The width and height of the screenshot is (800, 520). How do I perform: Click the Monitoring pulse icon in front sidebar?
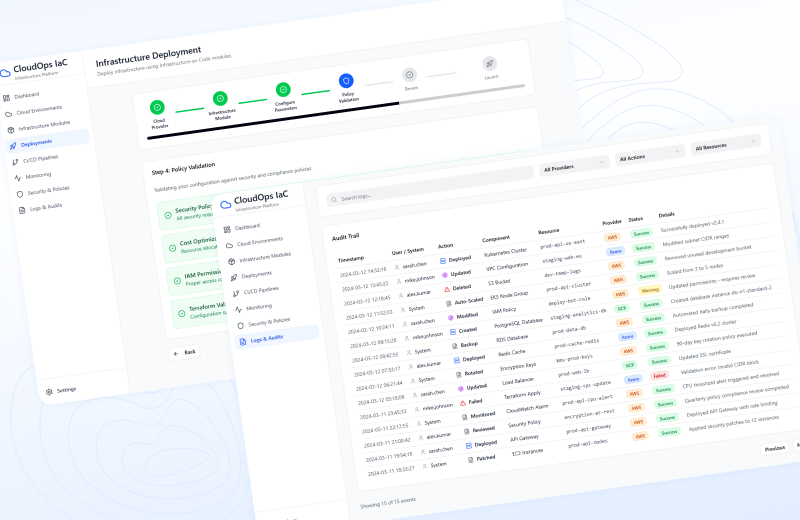[238, 308]
